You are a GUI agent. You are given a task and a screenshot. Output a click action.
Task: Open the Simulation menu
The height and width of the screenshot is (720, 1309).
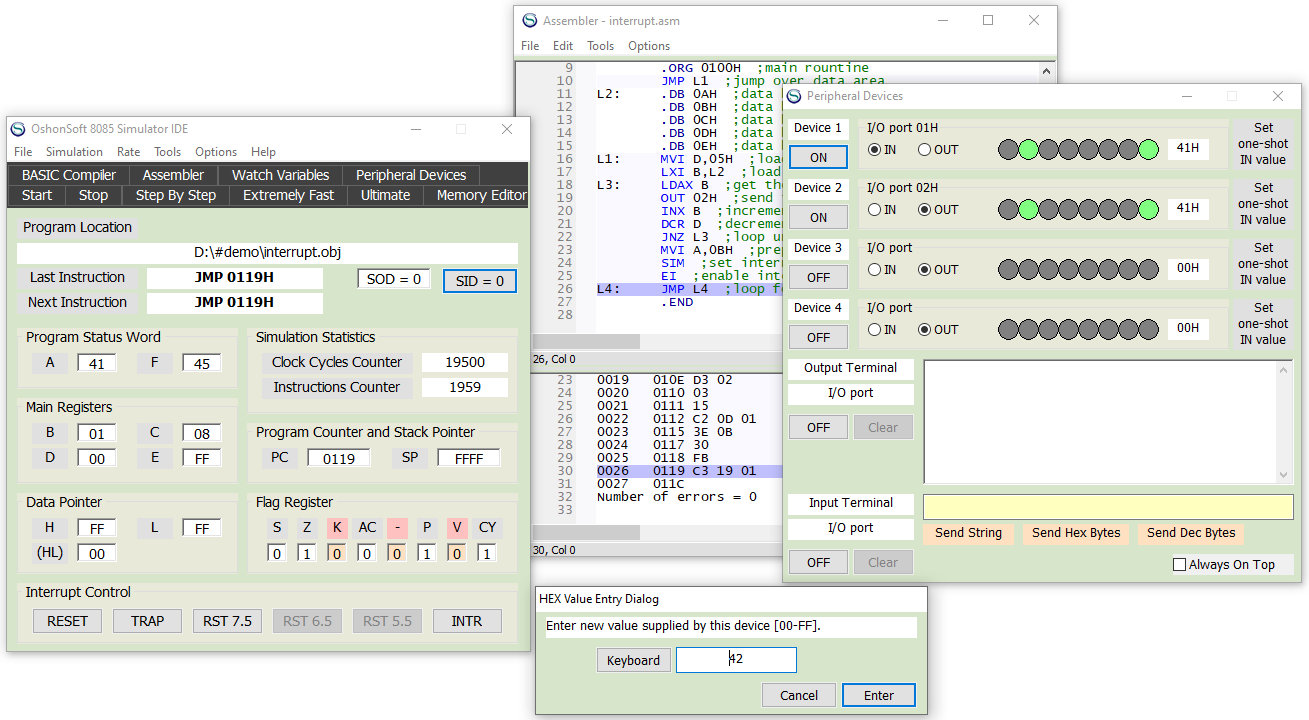point(74,152)
